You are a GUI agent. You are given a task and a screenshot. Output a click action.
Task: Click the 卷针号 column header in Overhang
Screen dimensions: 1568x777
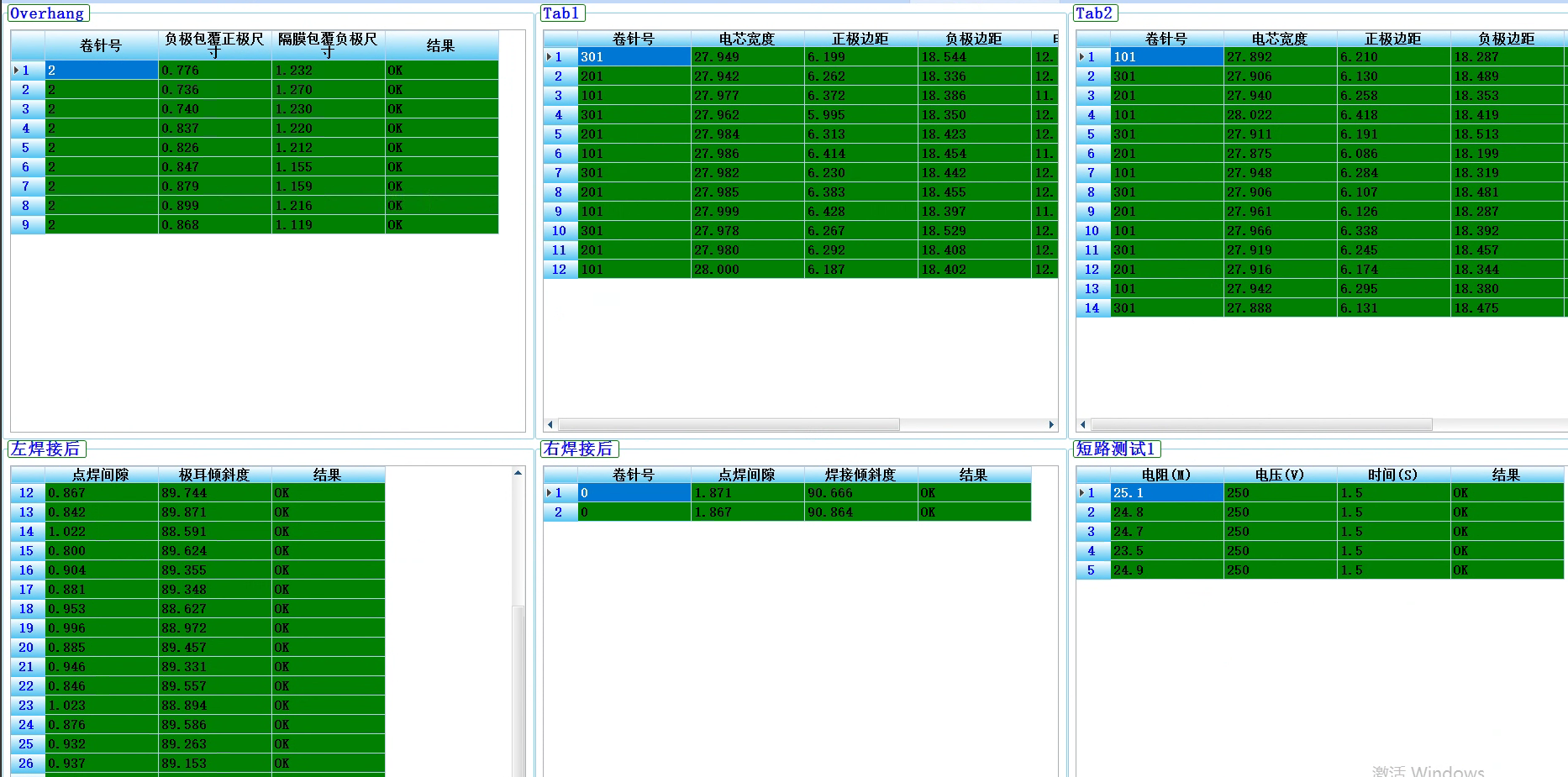pos(102,45)
